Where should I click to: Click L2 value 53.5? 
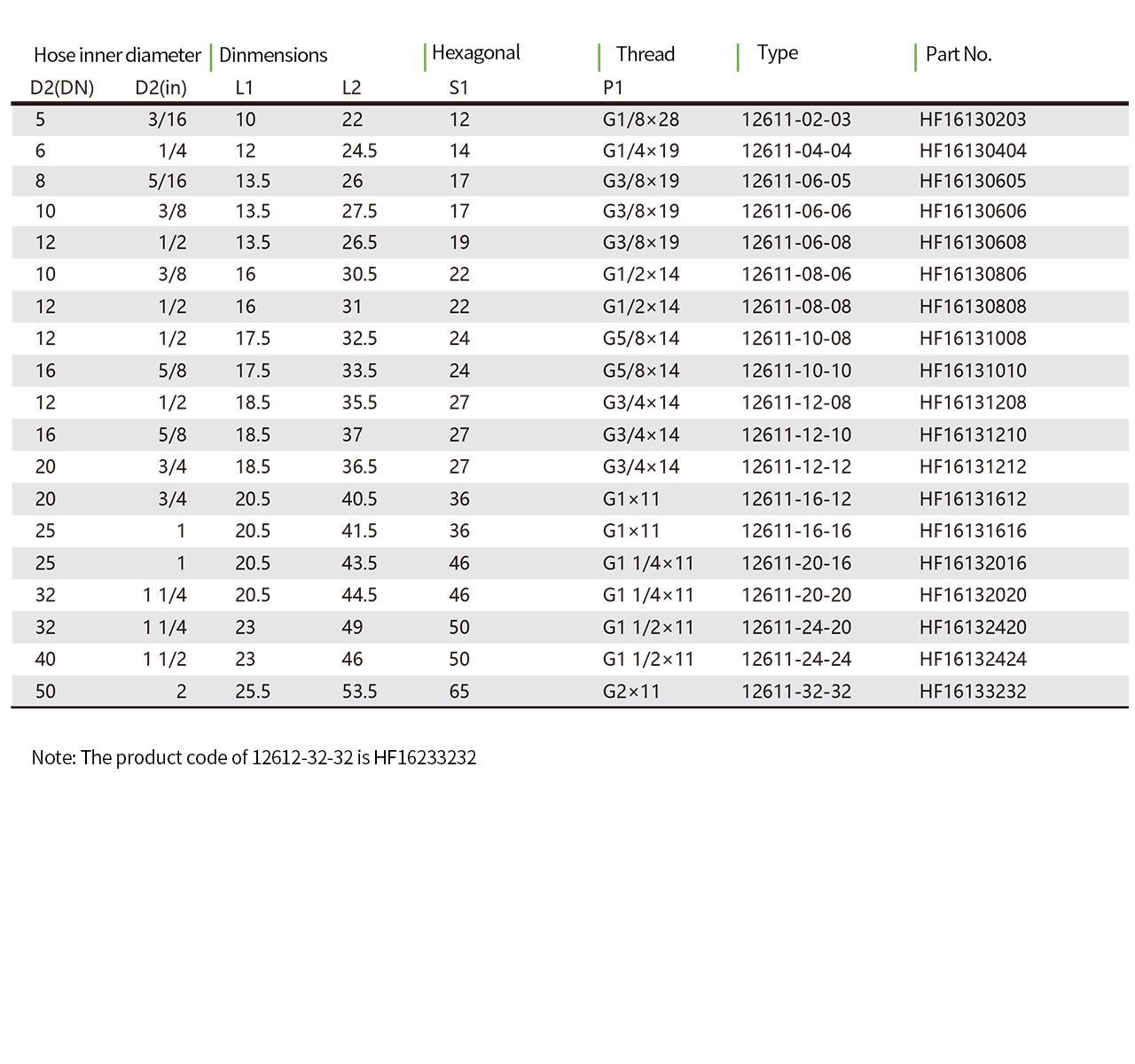click(x=359, y=692)
